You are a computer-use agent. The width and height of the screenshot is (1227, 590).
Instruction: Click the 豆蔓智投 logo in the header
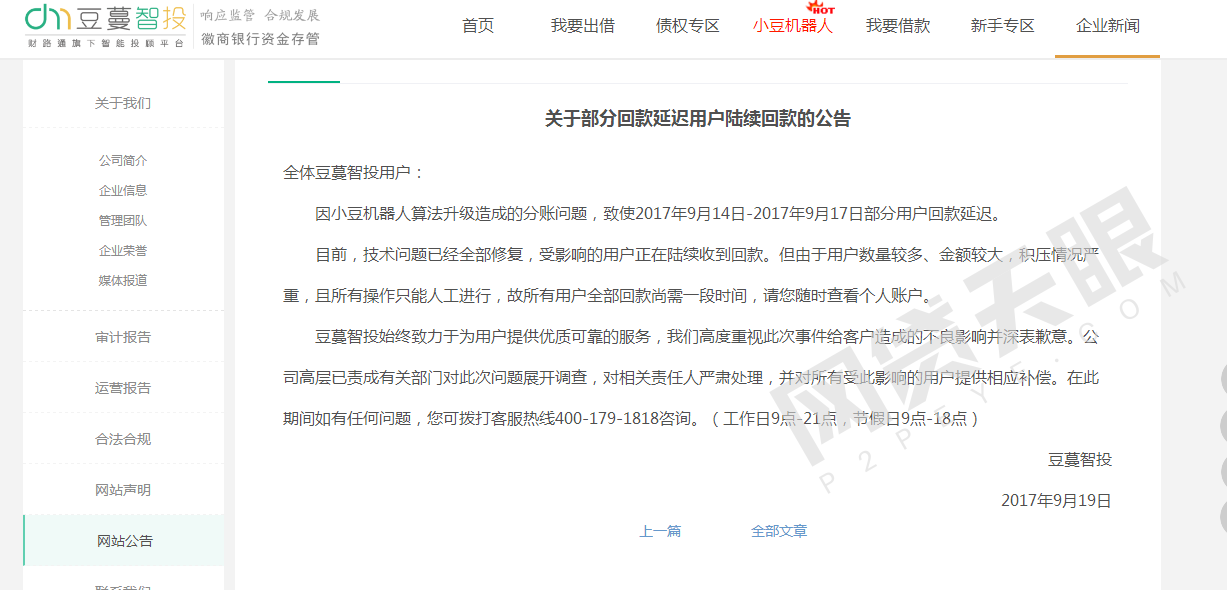pos(106,27)
